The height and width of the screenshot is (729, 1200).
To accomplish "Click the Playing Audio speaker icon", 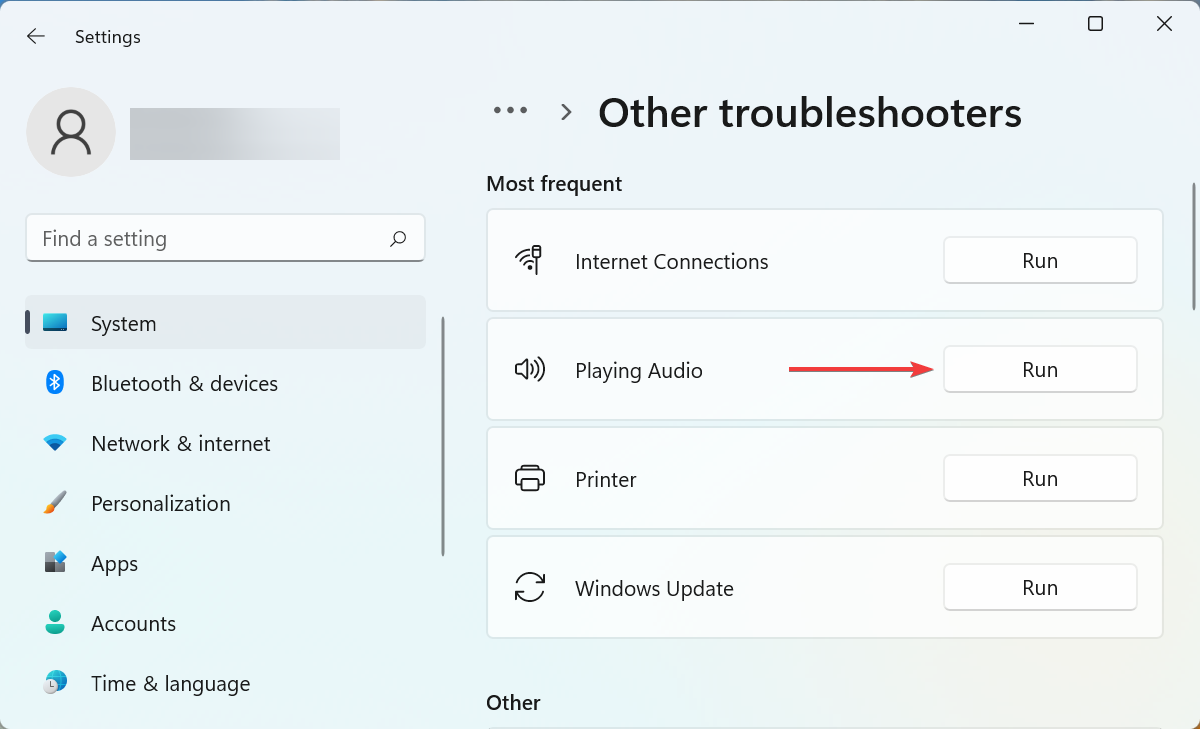I will click(529, 370).
